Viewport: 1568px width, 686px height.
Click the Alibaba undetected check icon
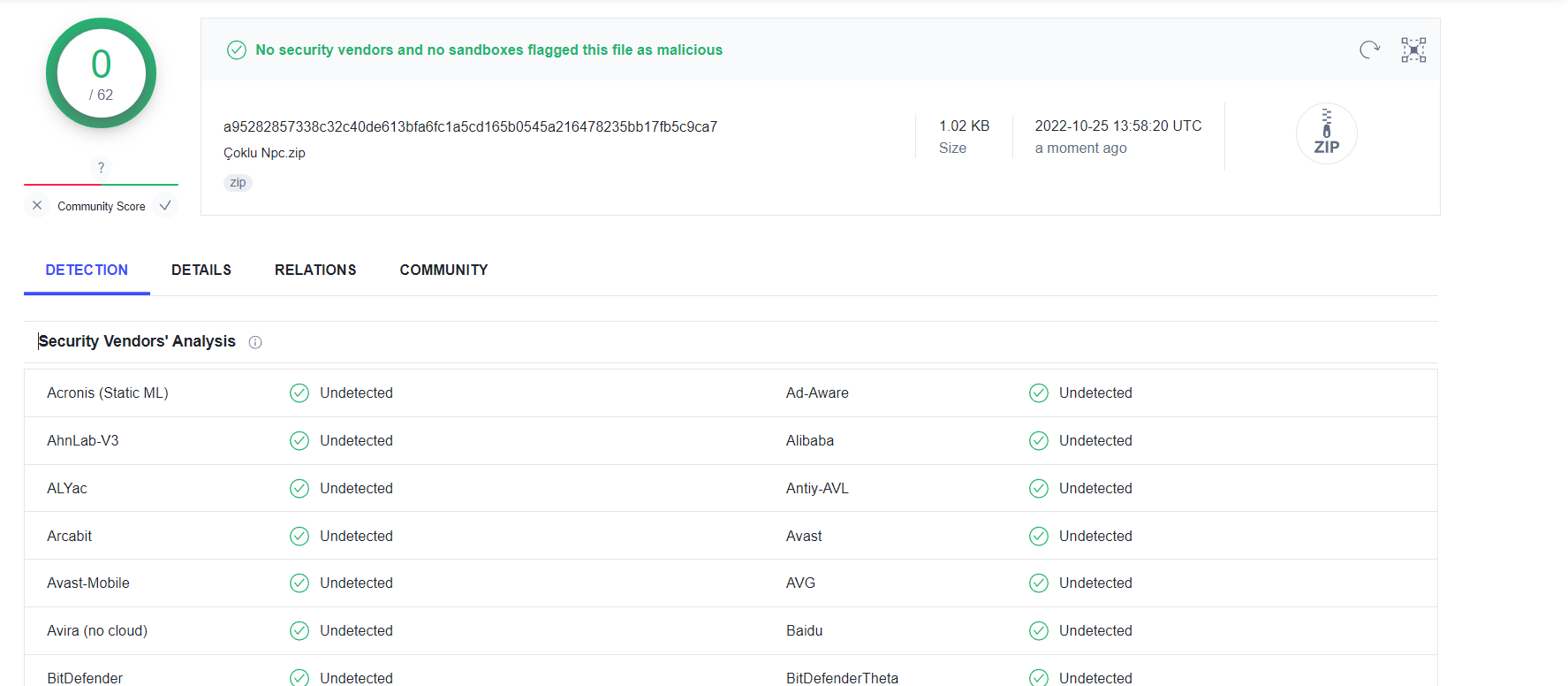click(1039, 440)
